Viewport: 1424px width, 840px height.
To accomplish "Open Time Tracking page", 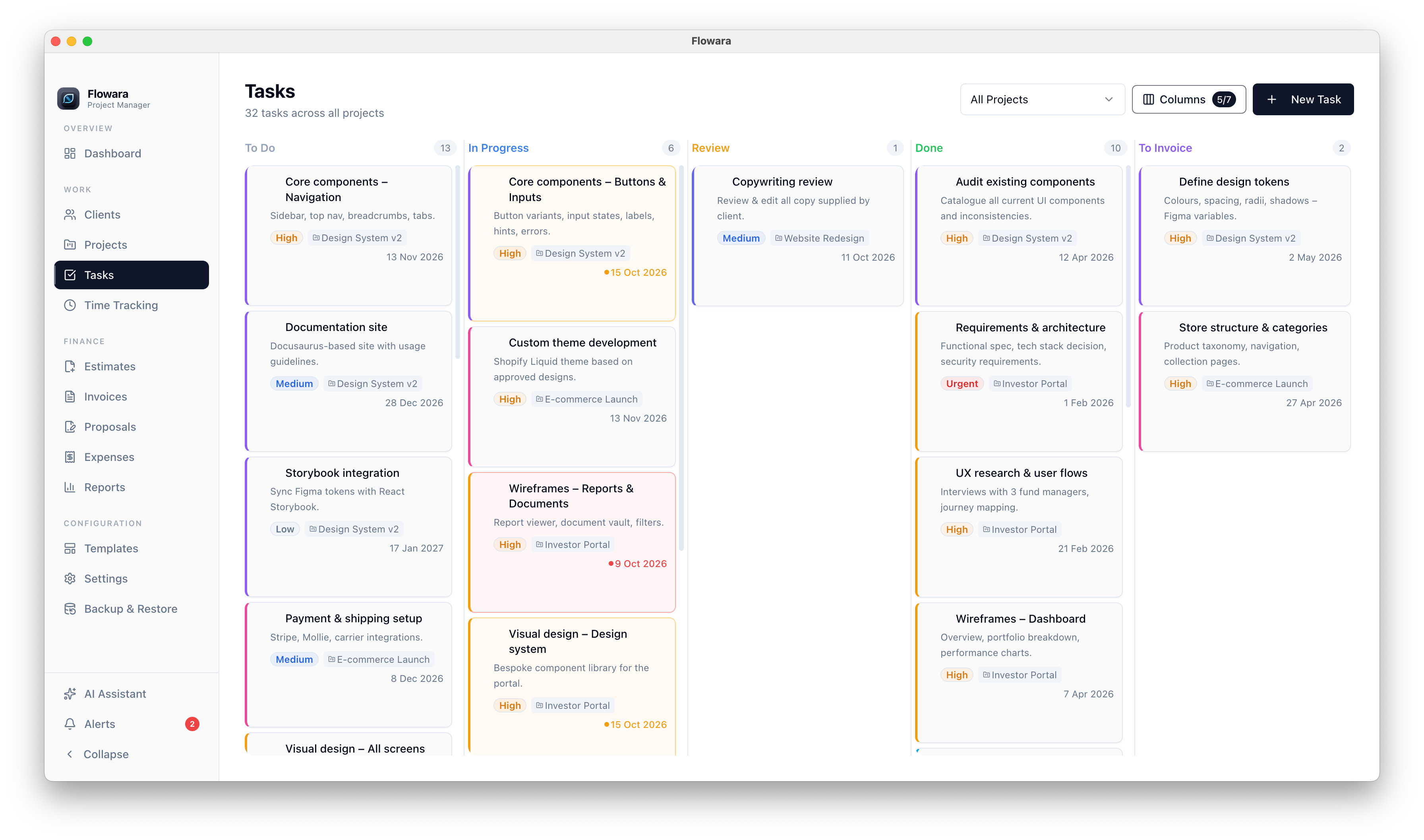I will pyautogui.click(x=131, y=305).
